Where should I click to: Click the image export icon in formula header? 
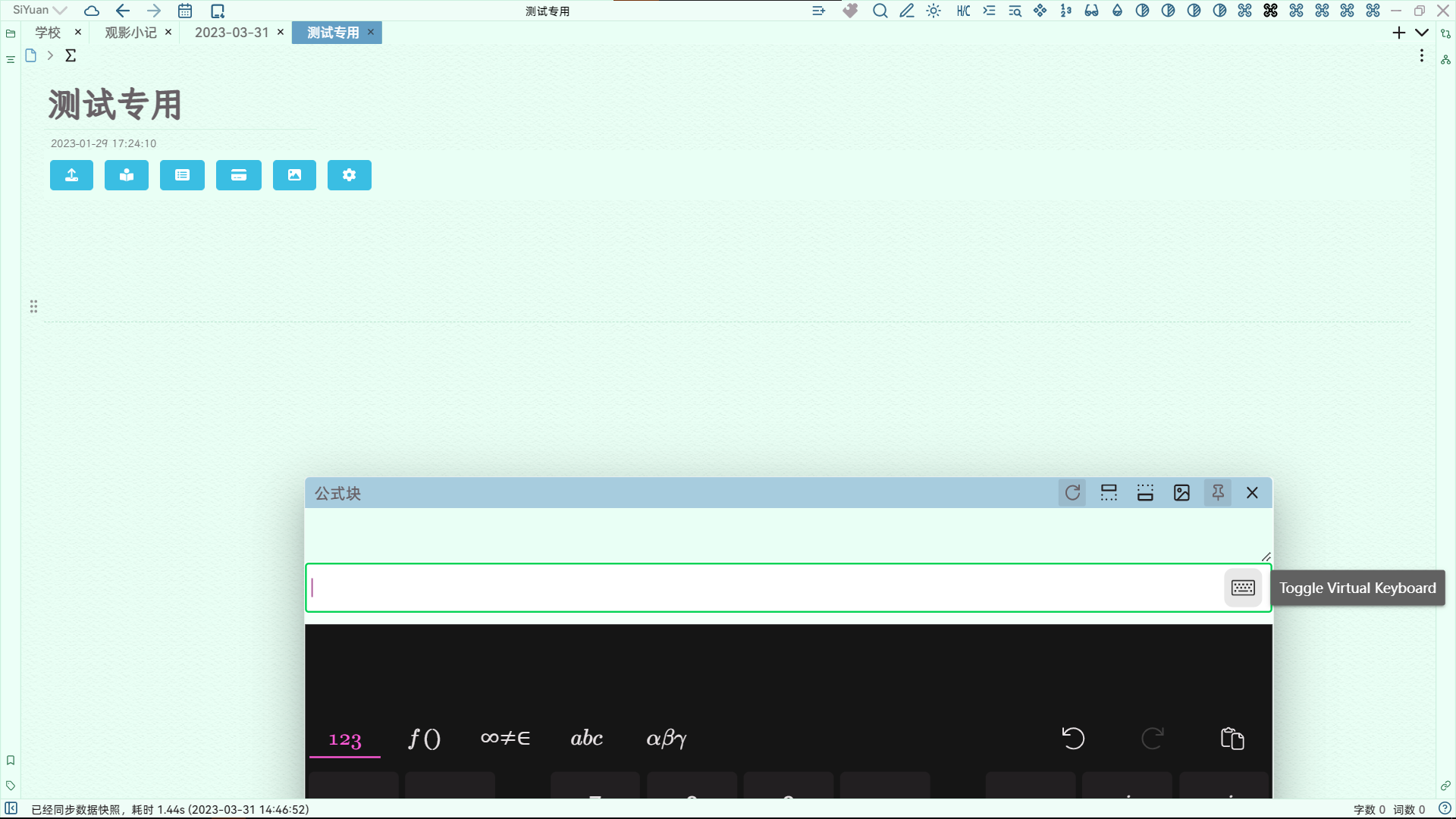tap(1181, 493)
